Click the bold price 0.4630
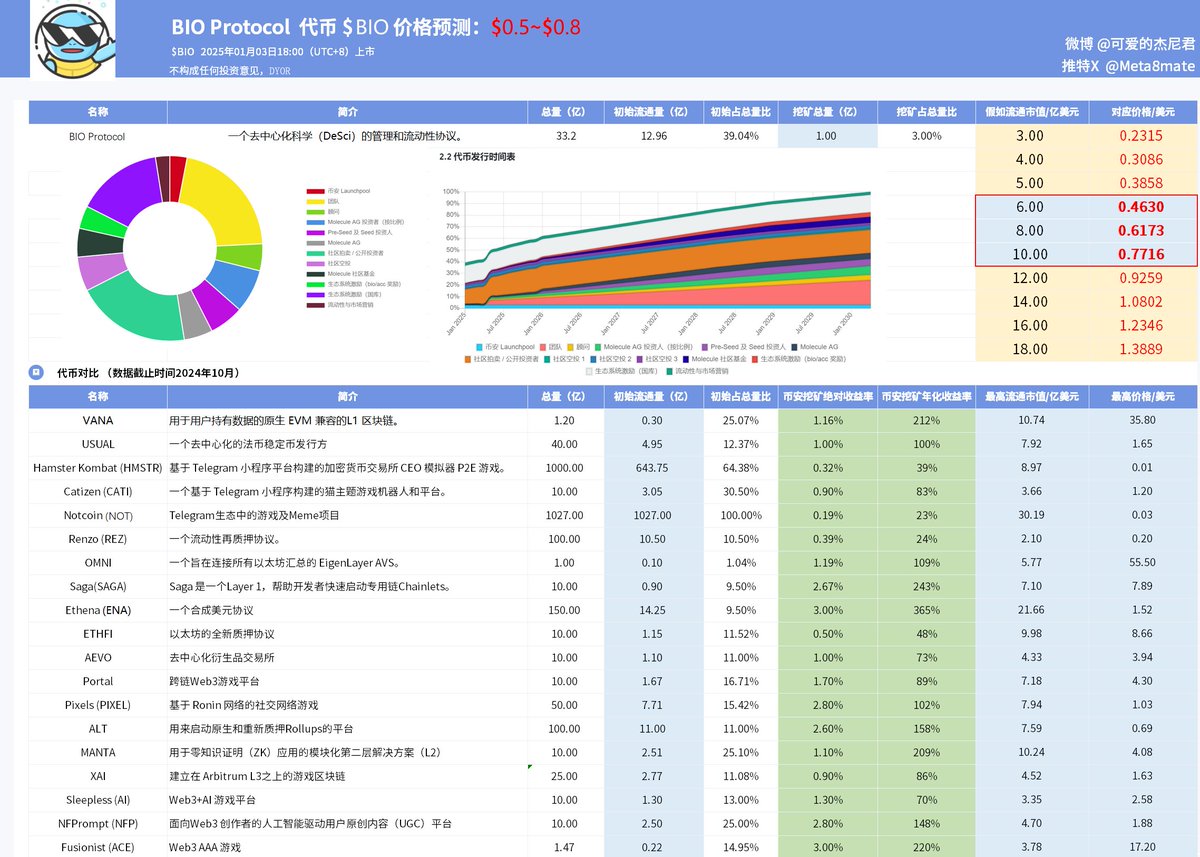Screen dimensions: 1200x857 click(1141, 207)
